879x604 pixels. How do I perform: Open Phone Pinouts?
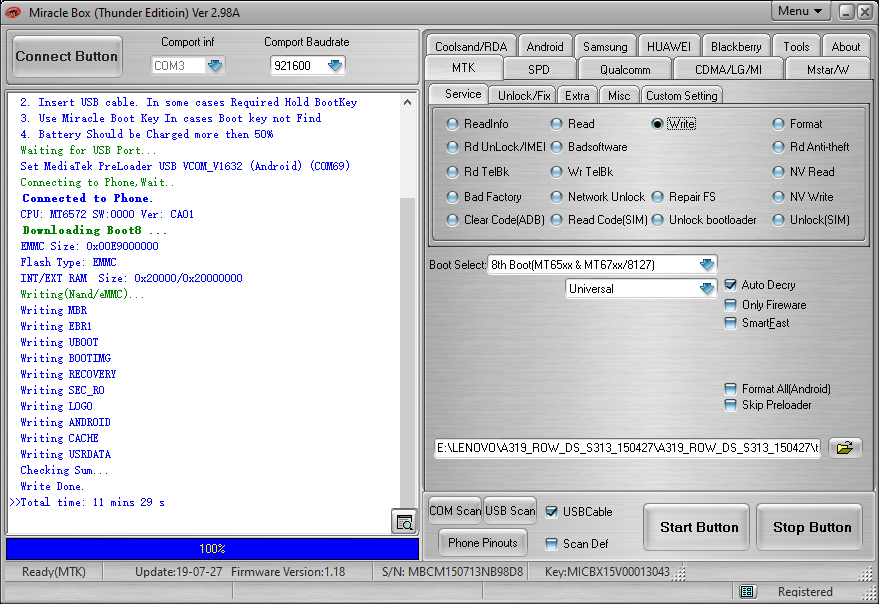pos(482,542)
